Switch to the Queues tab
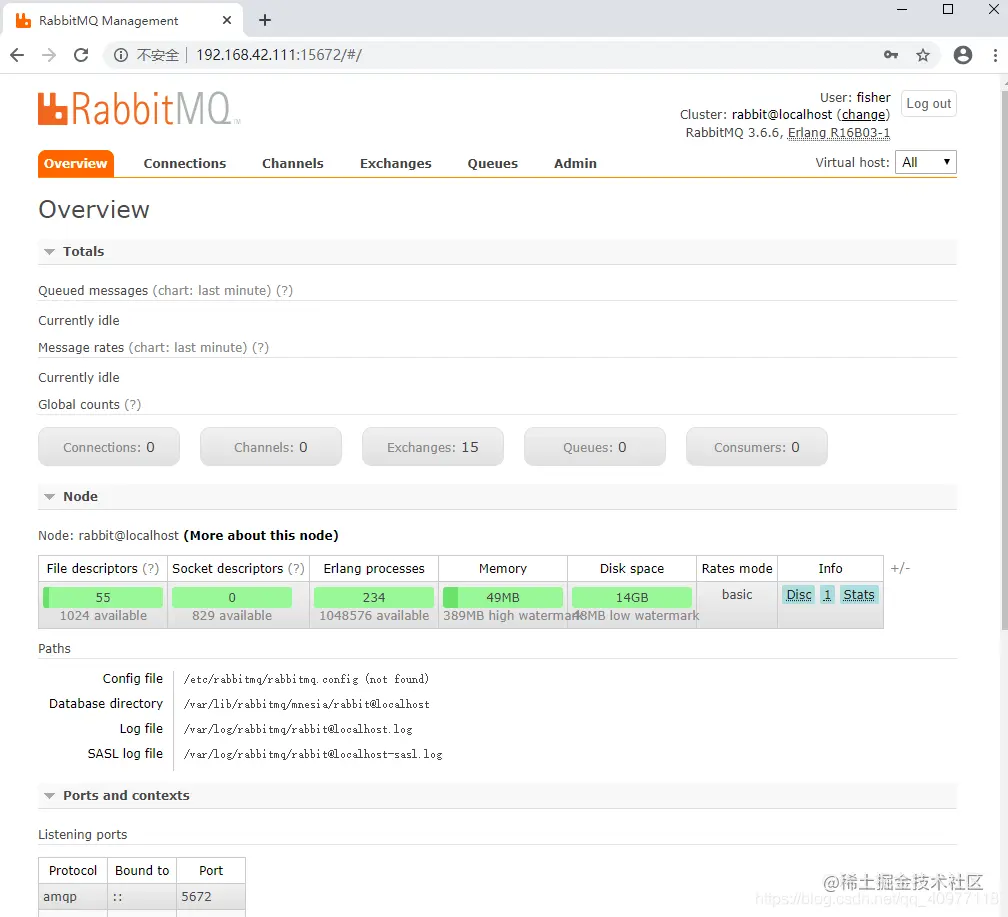The image size is (1008, 917). pos(492,163)
